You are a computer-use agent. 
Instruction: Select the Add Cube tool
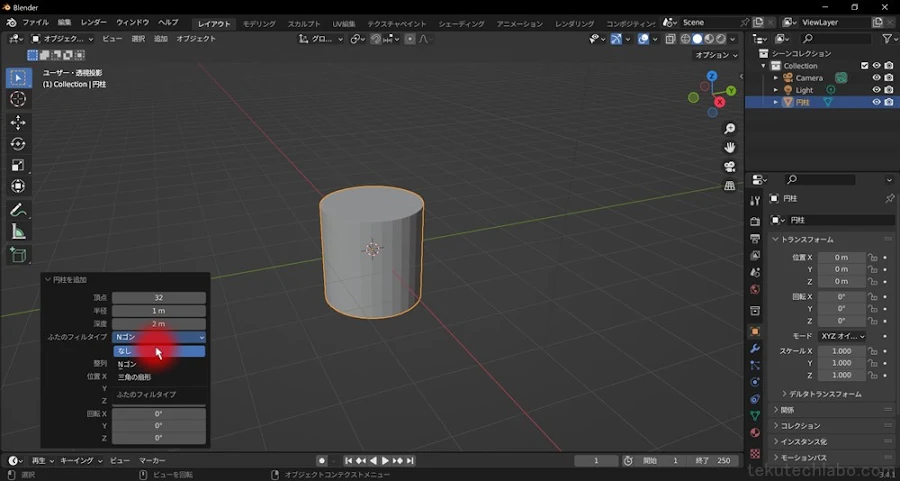coord(18,255)
